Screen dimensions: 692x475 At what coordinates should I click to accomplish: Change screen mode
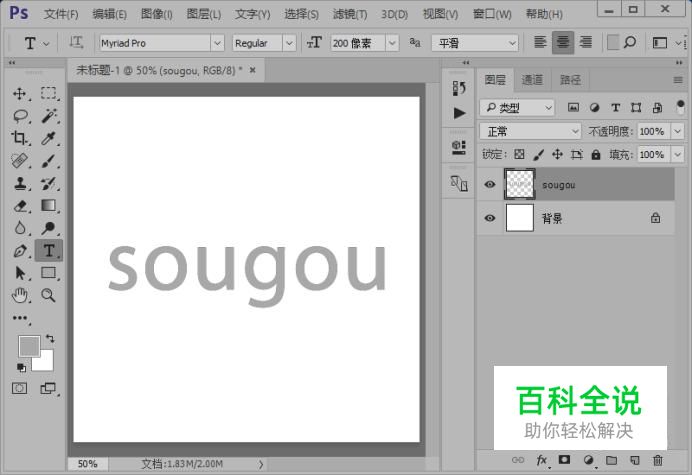point(48,388)
